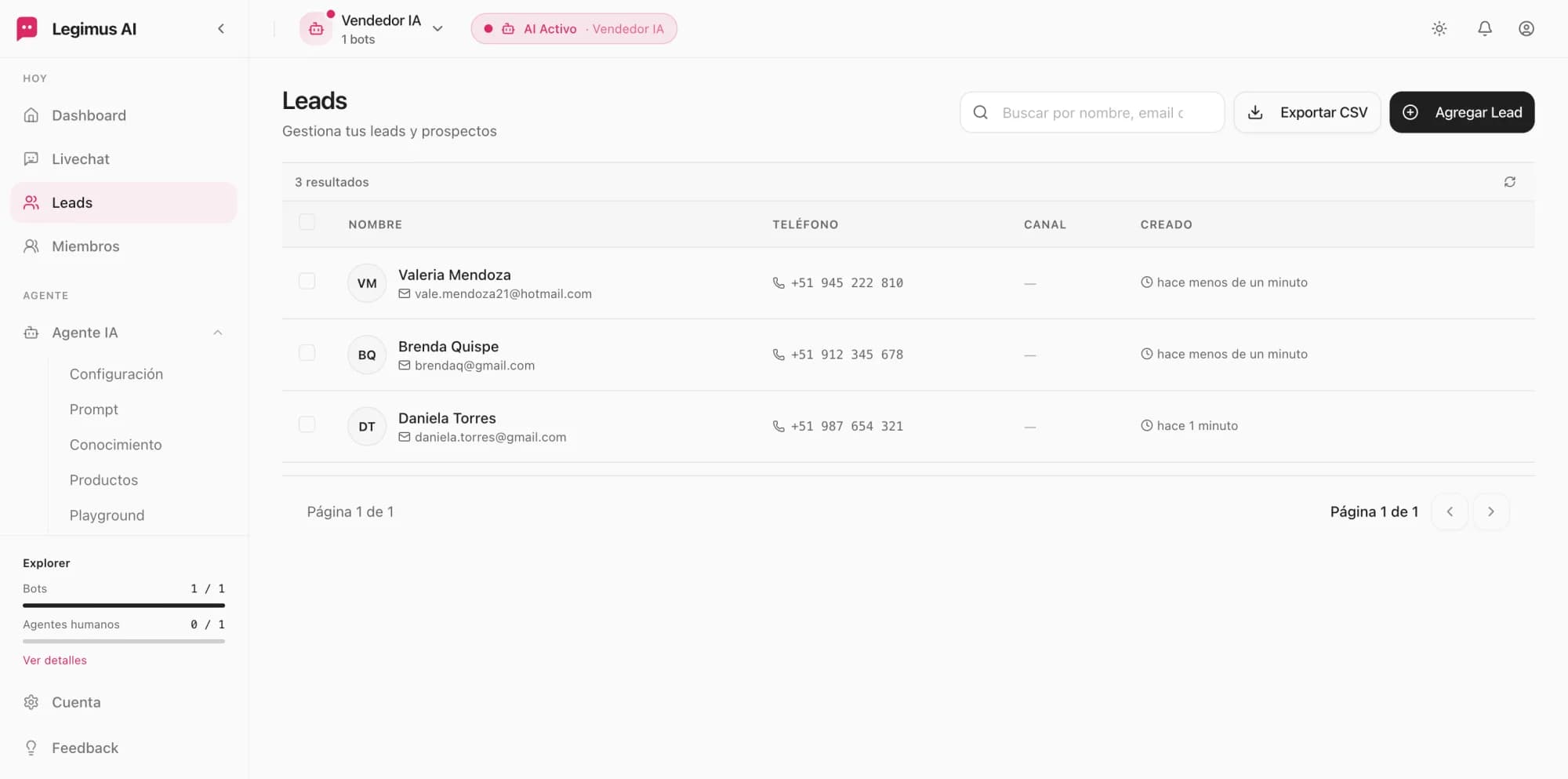Click phone number +51 987 654 321
The image size is (1568, 779).
pos(847,426)
